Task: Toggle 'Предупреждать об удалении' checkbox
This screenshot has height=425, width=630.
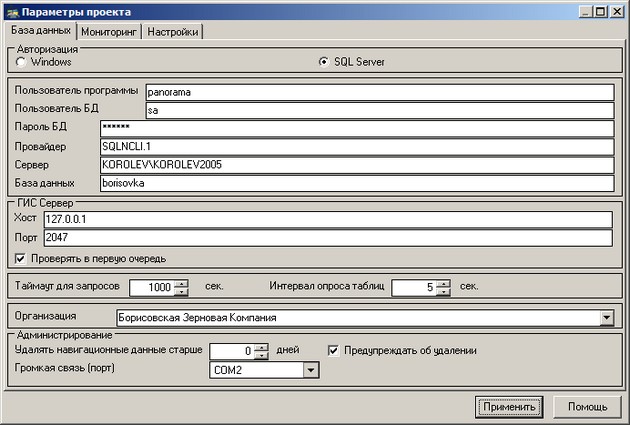Action: [x=335, y=351]
